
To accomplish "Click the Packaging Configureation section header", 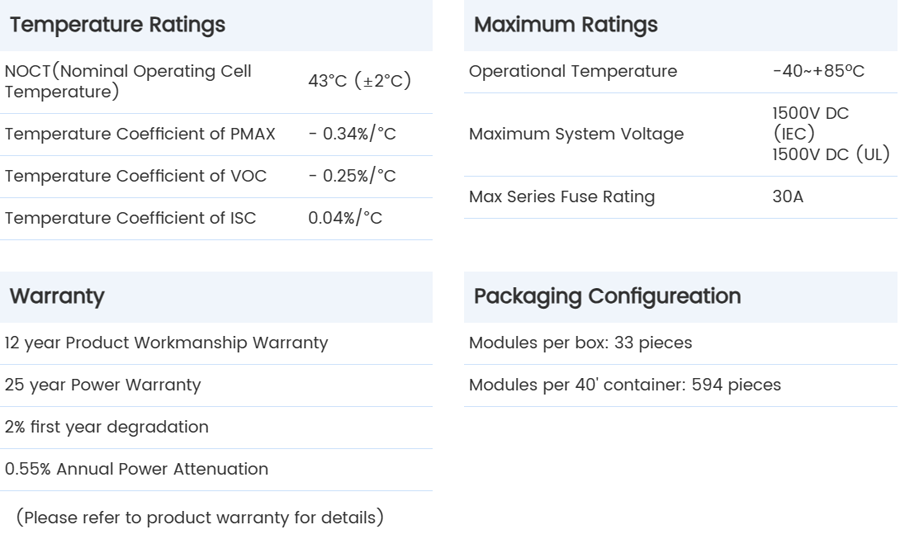I will click(607, 296).
